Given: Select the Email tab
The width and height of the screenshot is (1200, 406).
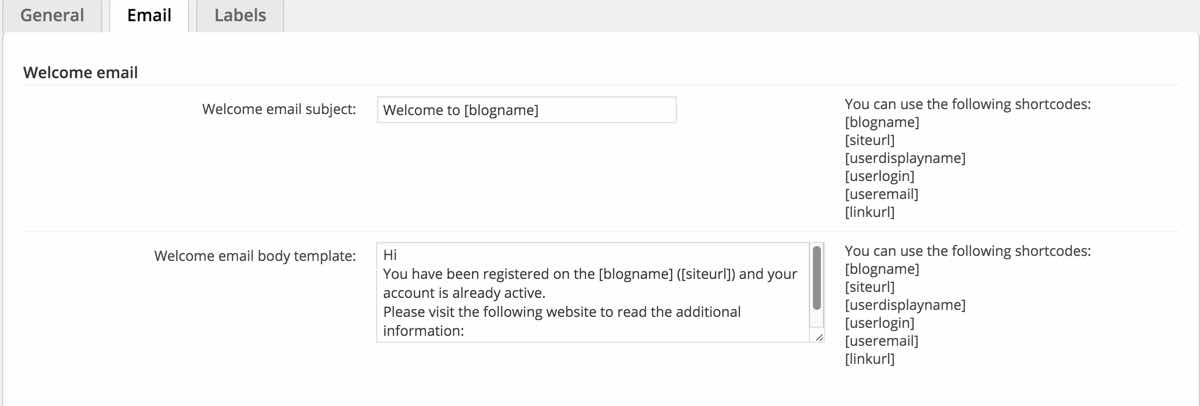Looking at the screenshot, I should (149, 16).
